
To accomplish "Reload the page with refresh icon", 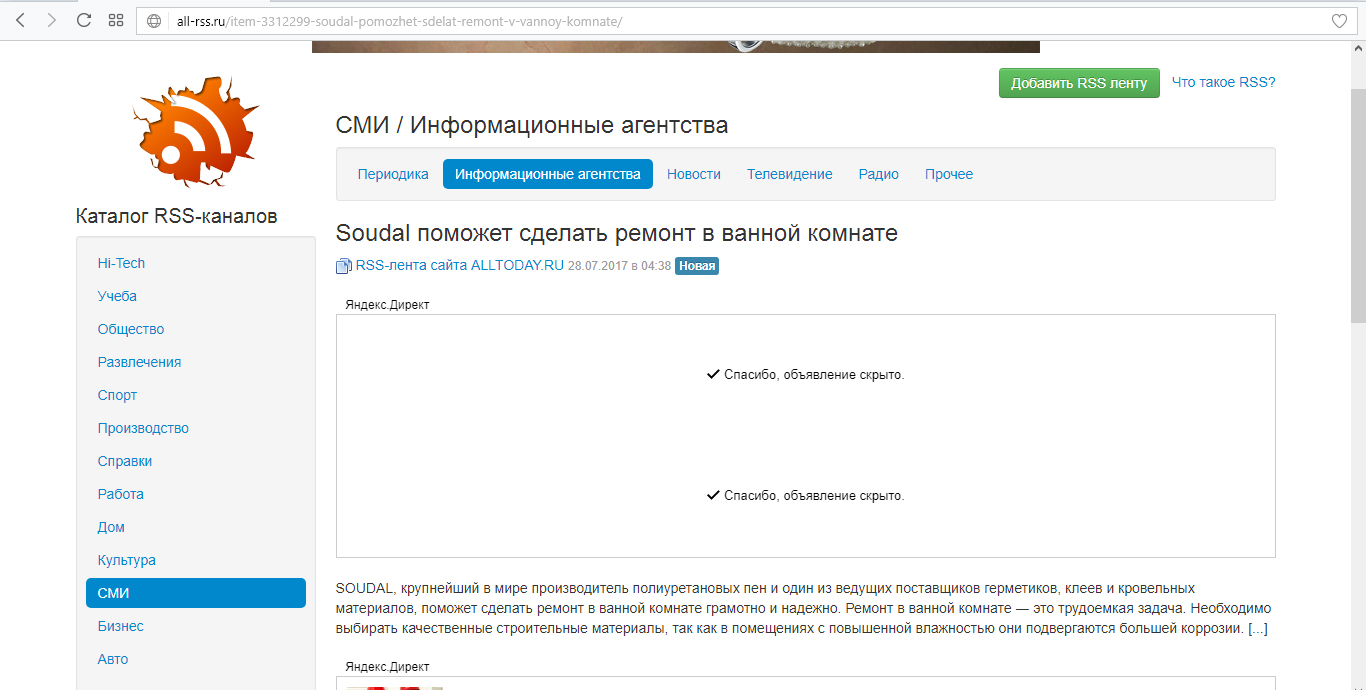I will click(x=84, y=20).
